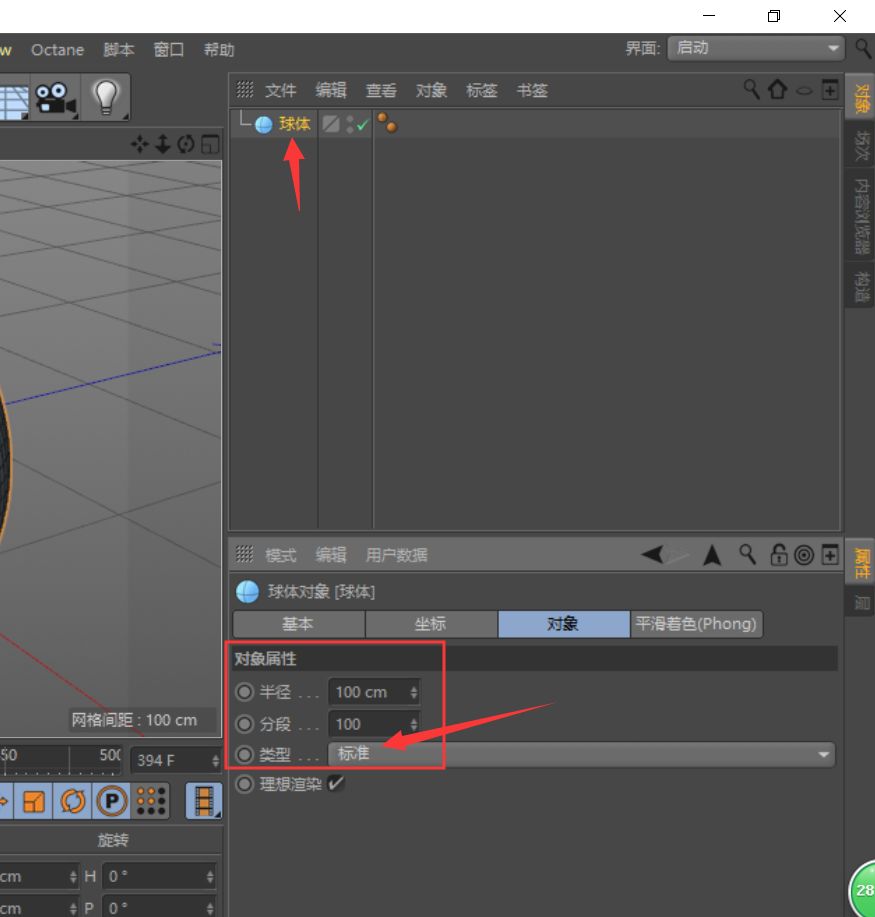
Task: Click the sphere layer color square
Action: click(330, 124)
